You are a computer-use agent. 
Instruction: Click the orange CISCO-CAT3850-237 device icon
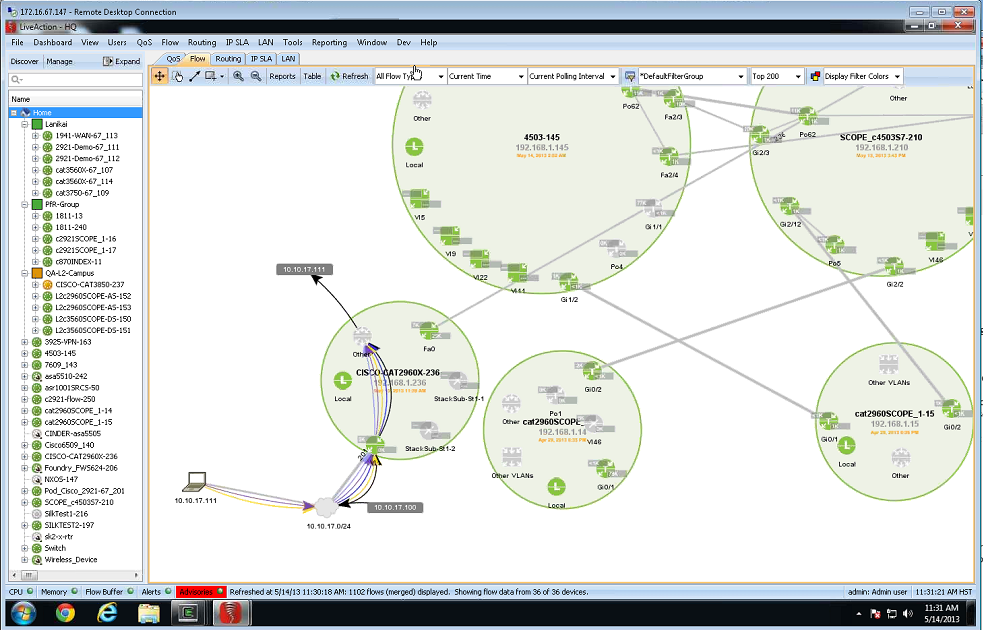(48, 285)
